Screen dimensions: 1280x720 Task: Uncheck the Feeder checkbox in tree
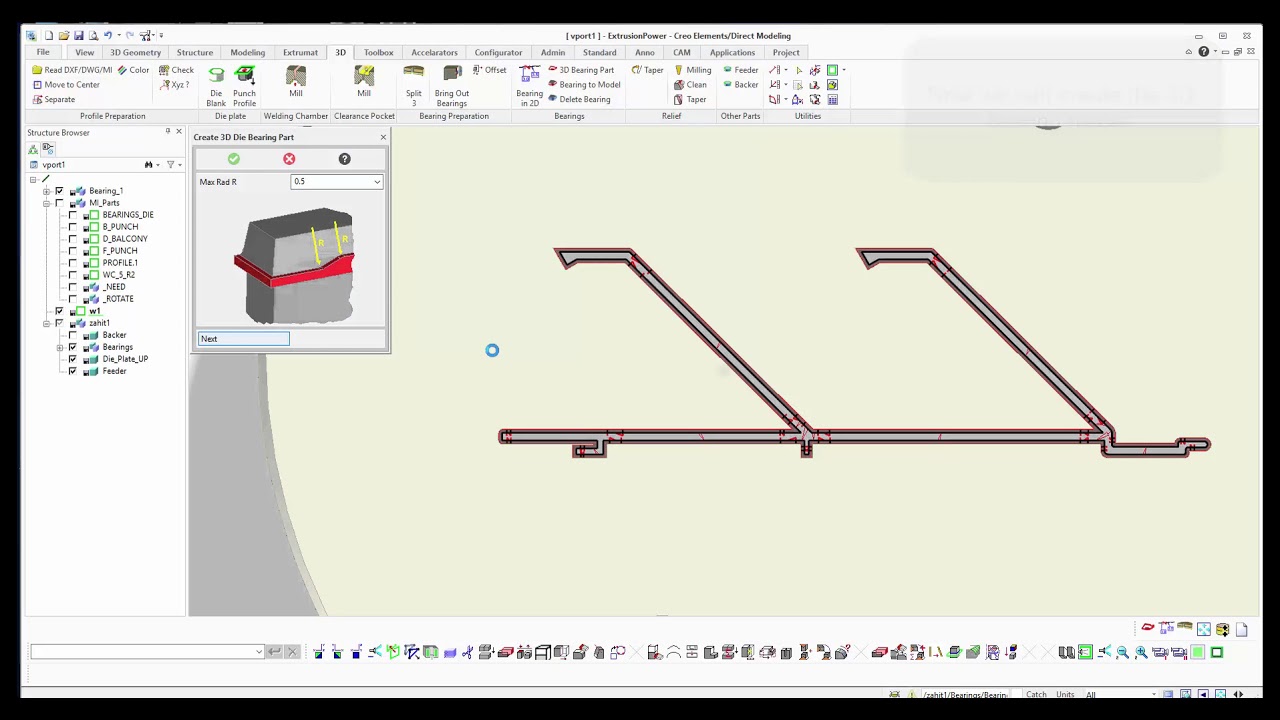click(x=72, y=371)
